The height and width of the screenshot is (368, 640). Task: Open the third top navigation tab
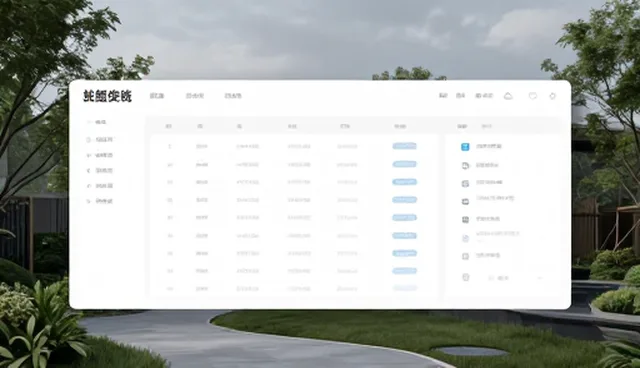(x=233, y=96)
